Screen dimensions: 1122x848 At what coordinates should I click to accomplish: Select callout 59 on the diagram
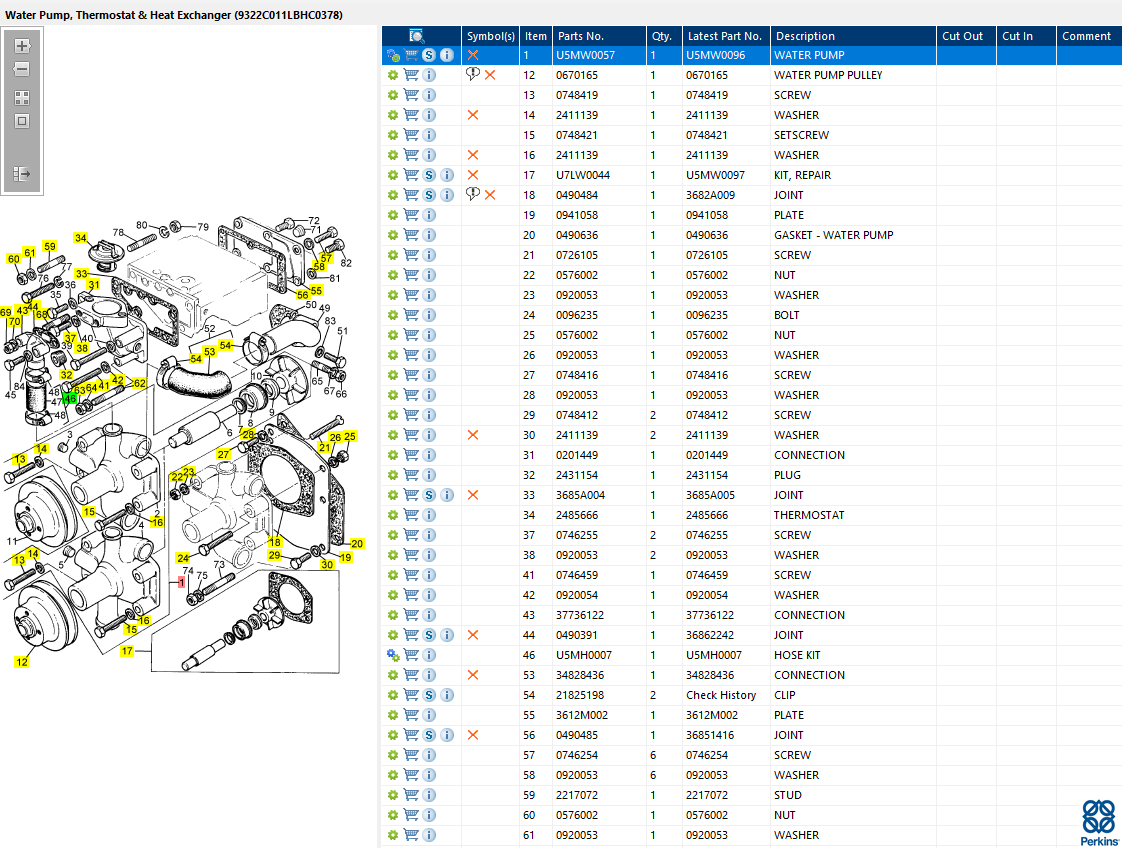(x=49, y=246)
